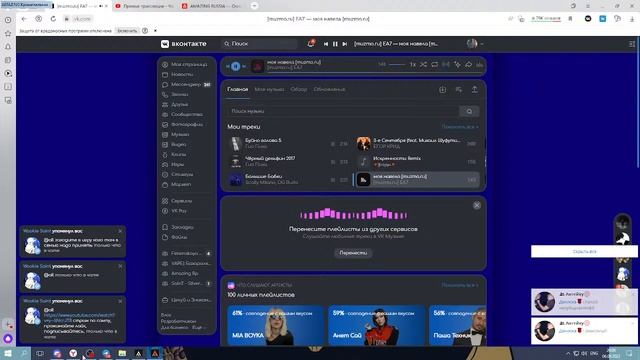
Task: Open YouTube link in bottom notification
Action: (x=79, y=318)
